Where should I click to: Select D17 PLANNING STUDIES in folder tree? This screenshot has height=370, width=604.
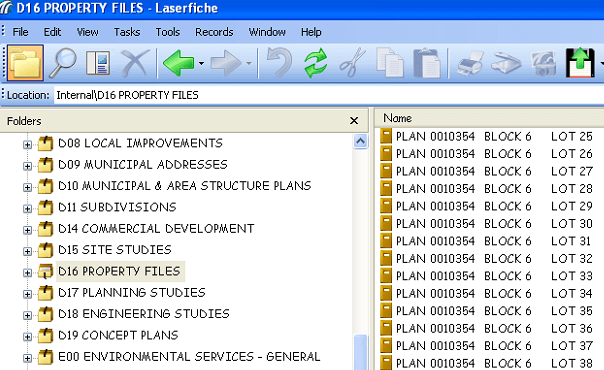[132, 293]
